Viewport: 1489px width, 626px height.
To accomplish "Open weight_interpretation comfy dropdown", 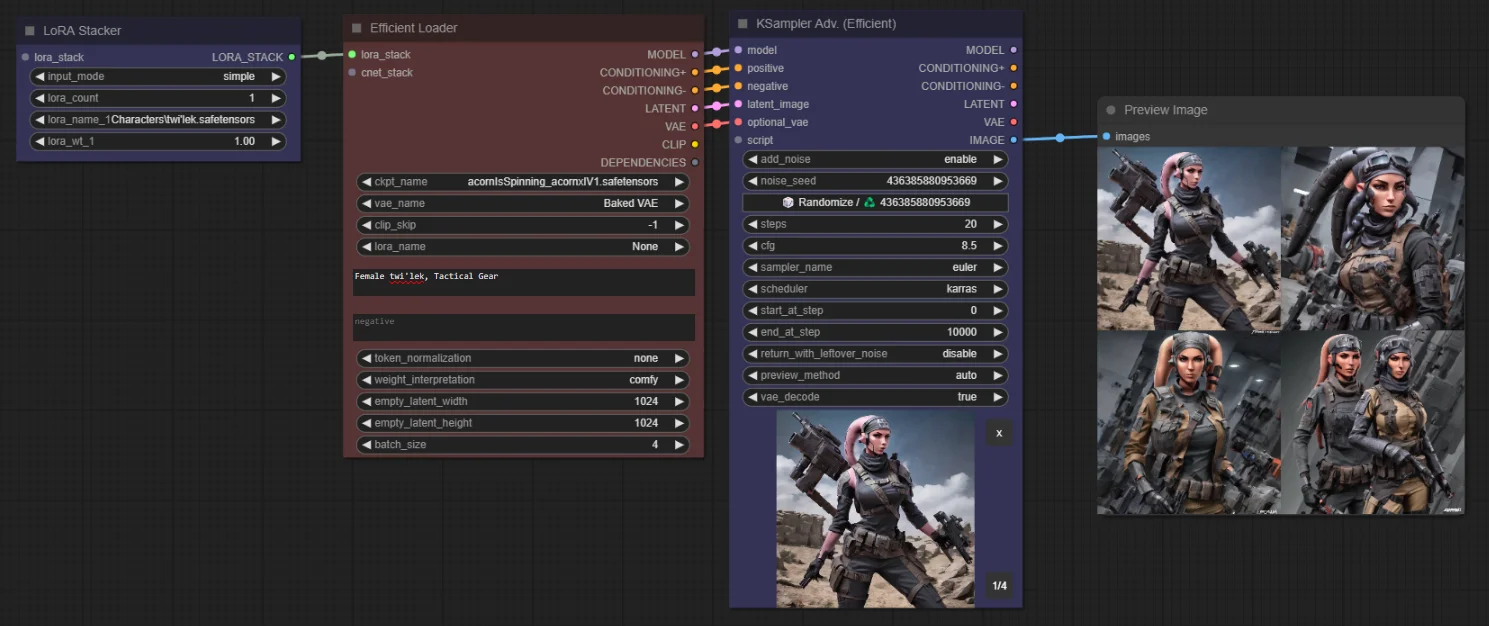I will tap(523, 380).
